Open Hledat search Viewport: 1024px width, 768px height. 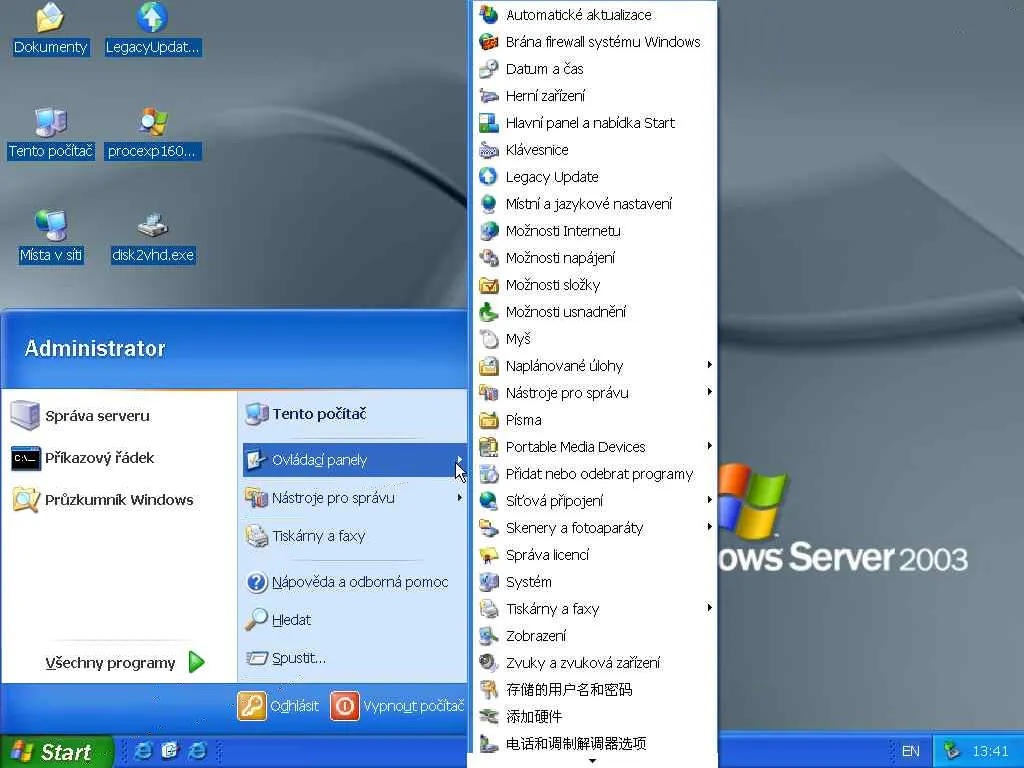point(355,620)
